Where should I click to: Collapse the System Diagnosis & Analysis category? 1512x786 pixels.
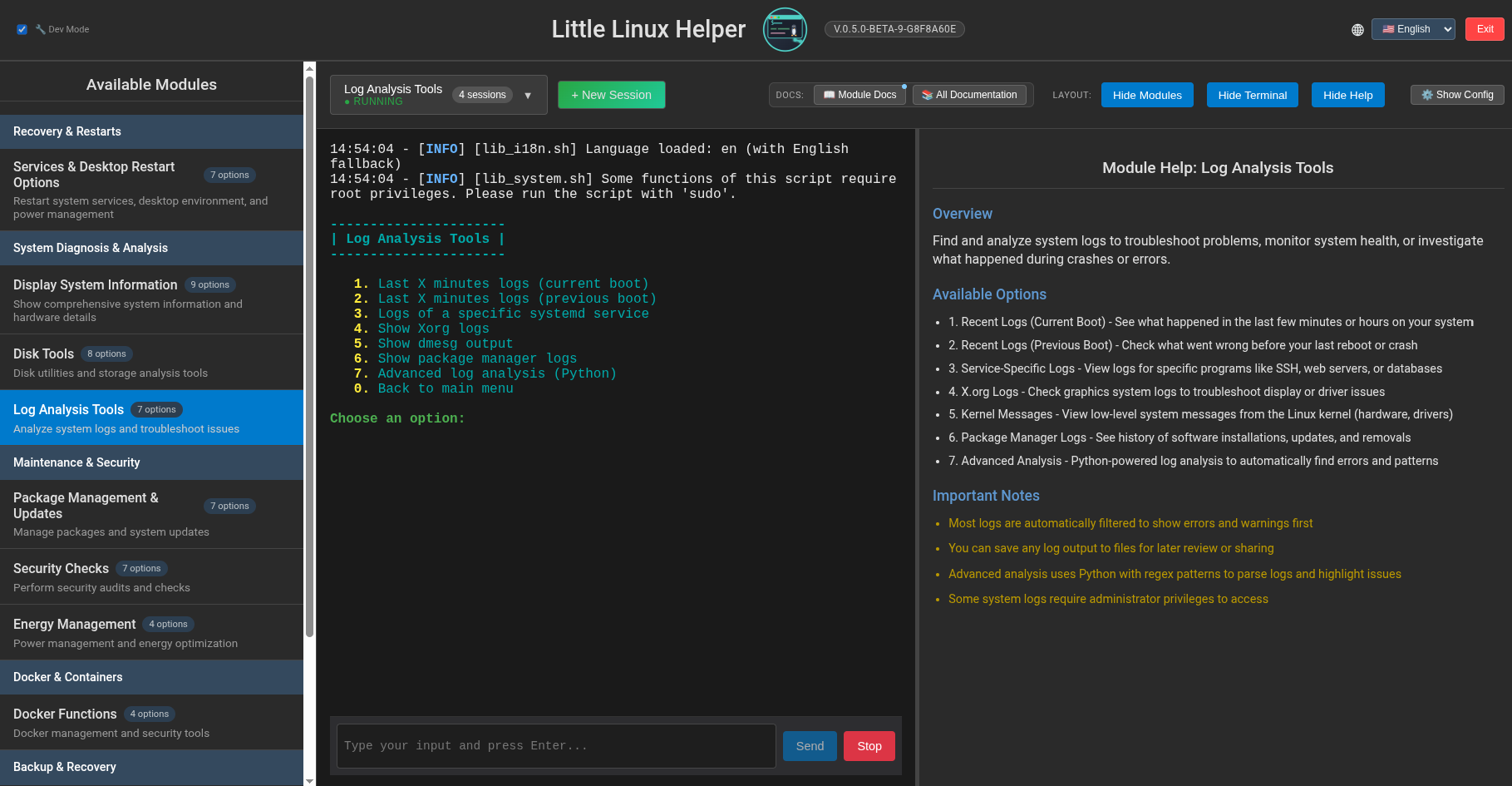point(151,248)
